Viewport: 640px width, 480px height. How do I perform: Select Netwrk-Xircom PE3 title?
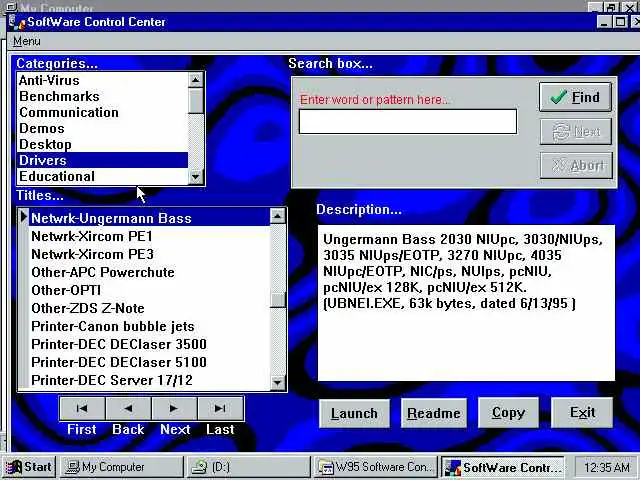[x=150, y=254]
